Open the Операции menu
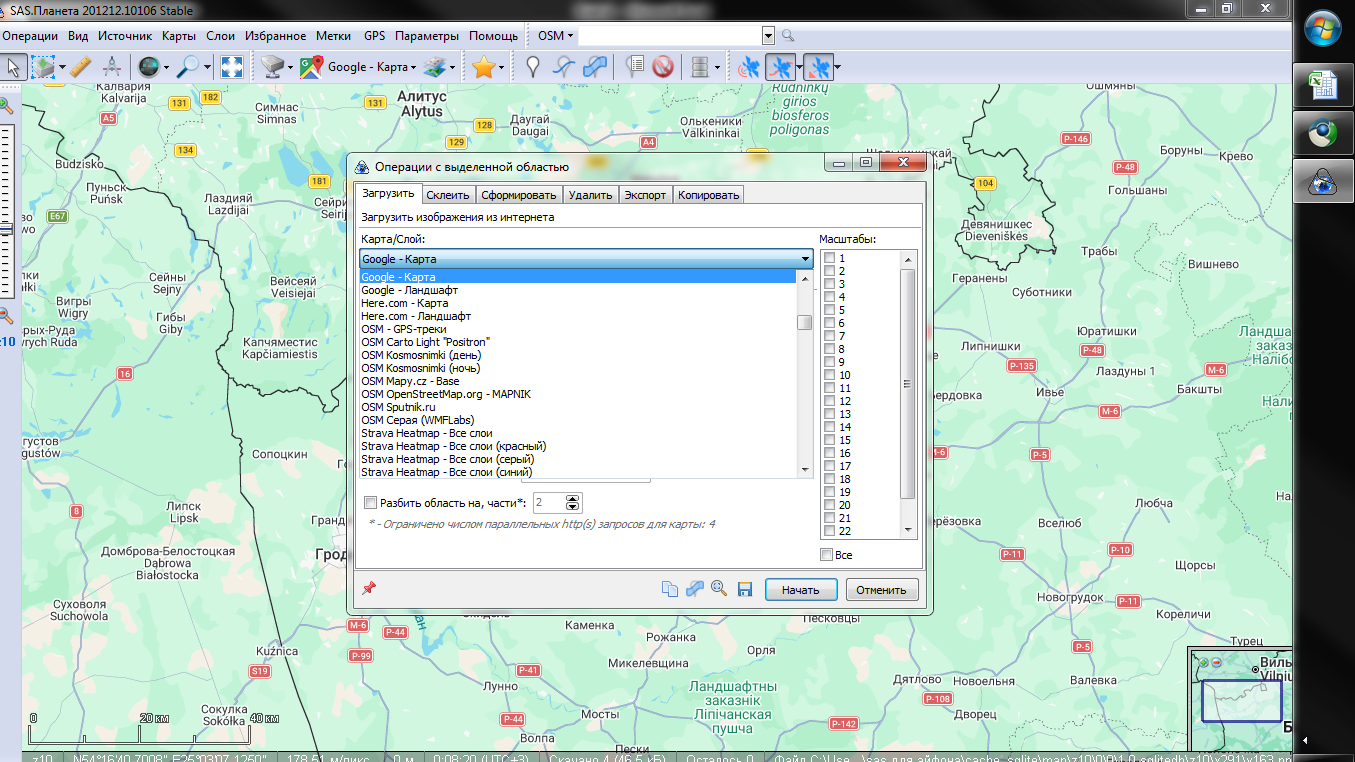Image resolution: width=1355 pixels, height=762 pixels. tap(30, 35)
